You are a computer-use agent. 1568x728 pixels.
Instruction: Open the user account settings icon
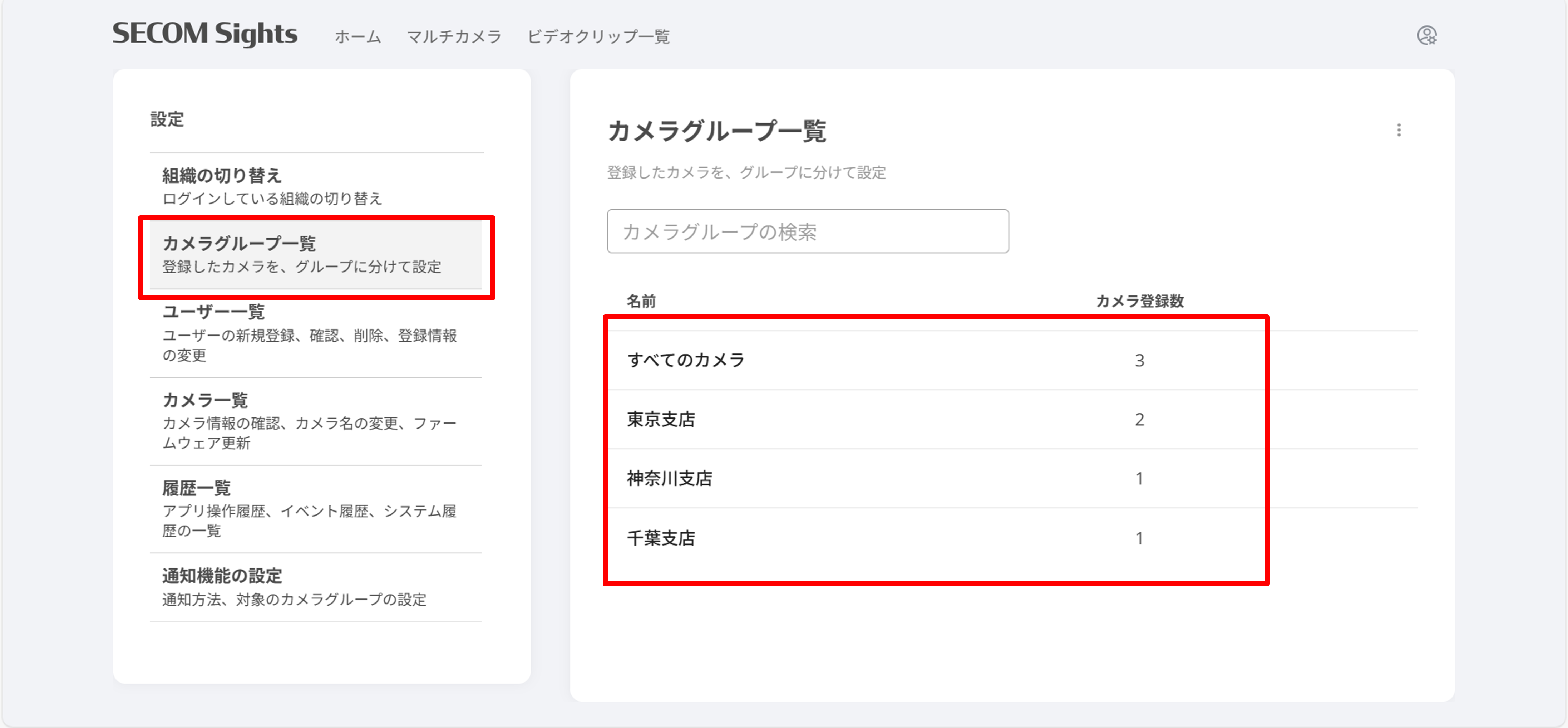point(1426,35)
